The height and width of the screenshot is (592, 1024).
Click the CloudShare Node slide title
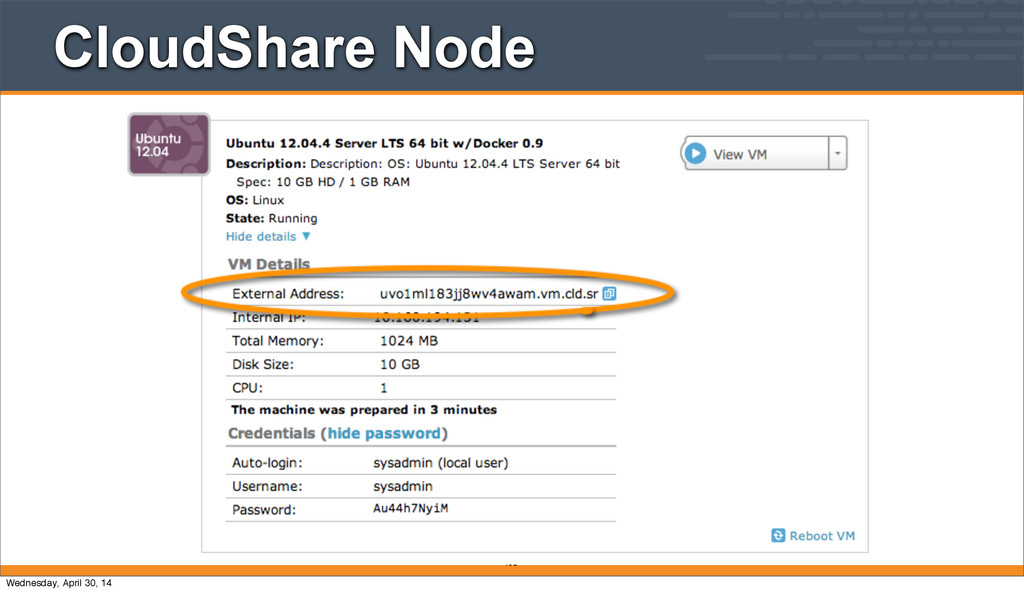click(295, 46)
